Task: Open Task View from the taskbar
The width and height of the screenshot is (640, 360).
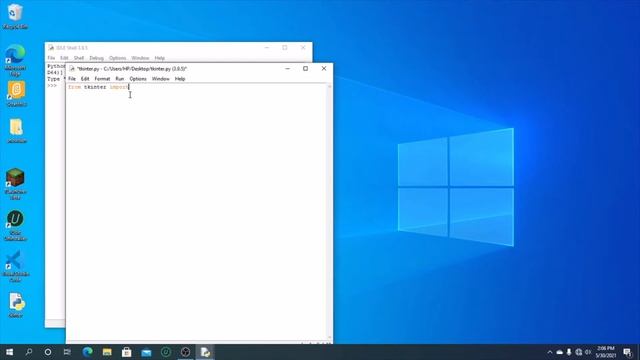Action: coord(67,352)
